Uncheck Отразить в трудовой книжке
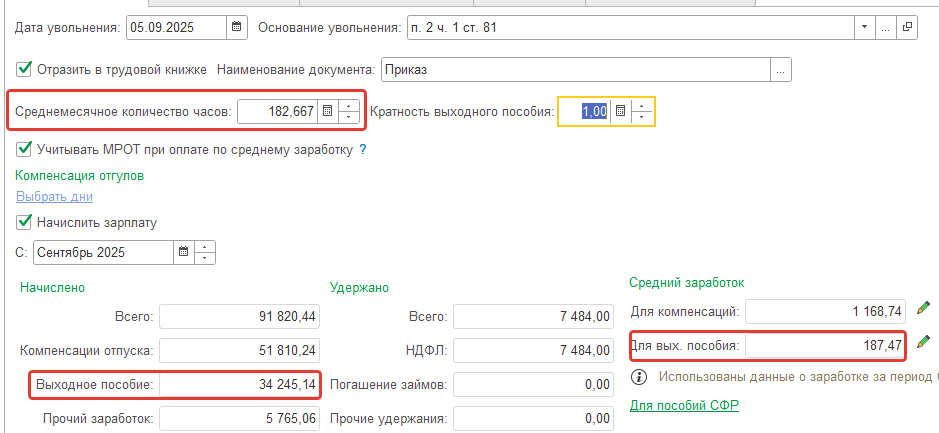 (x=24, y=69)
